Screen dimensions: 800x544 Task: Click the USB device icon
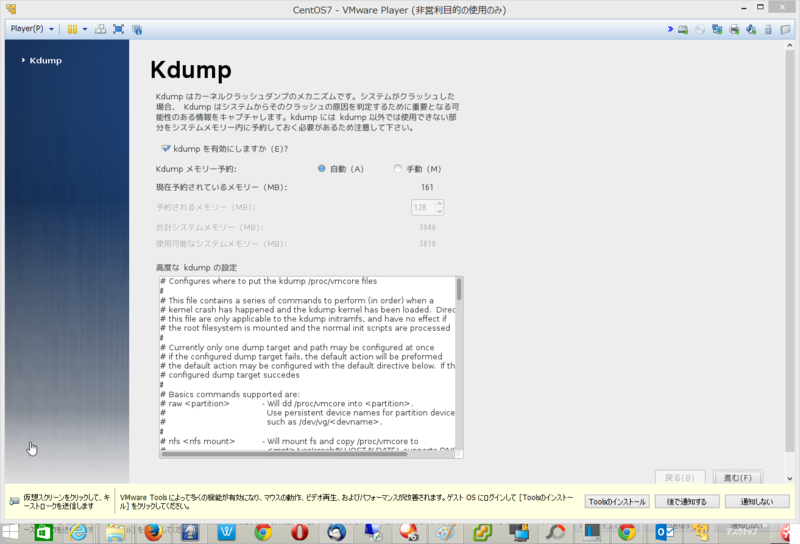coord(768,30)
